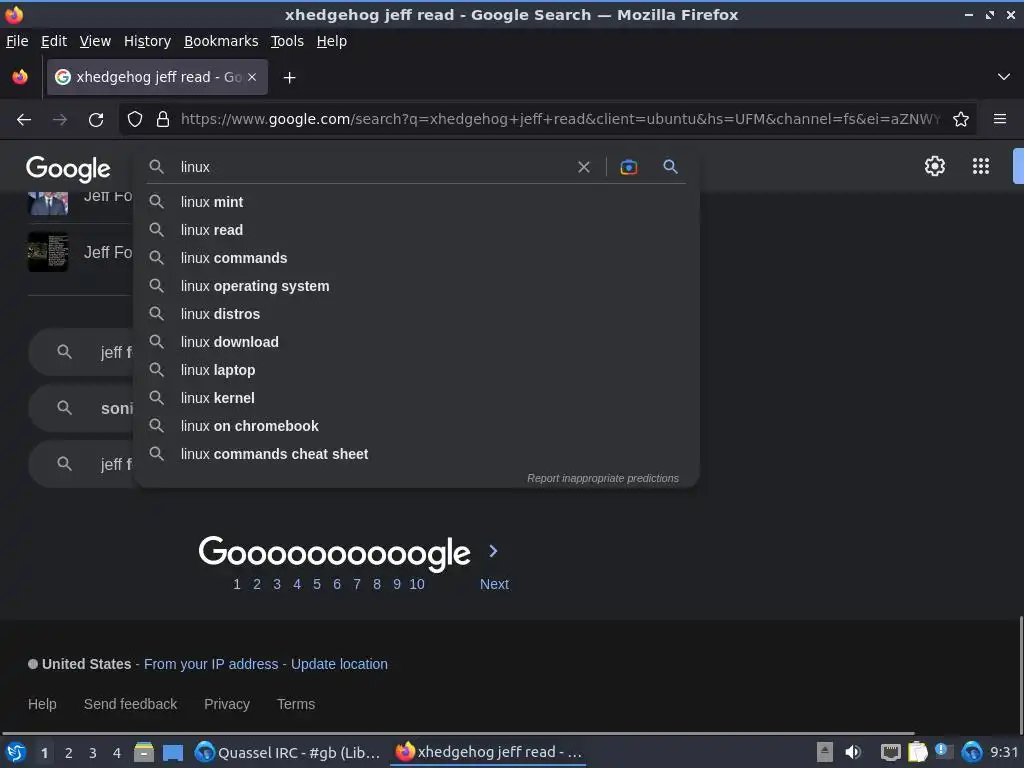1024x768 pixels.
Task: Open the footer Help link
Action: [x=42, y=704]
